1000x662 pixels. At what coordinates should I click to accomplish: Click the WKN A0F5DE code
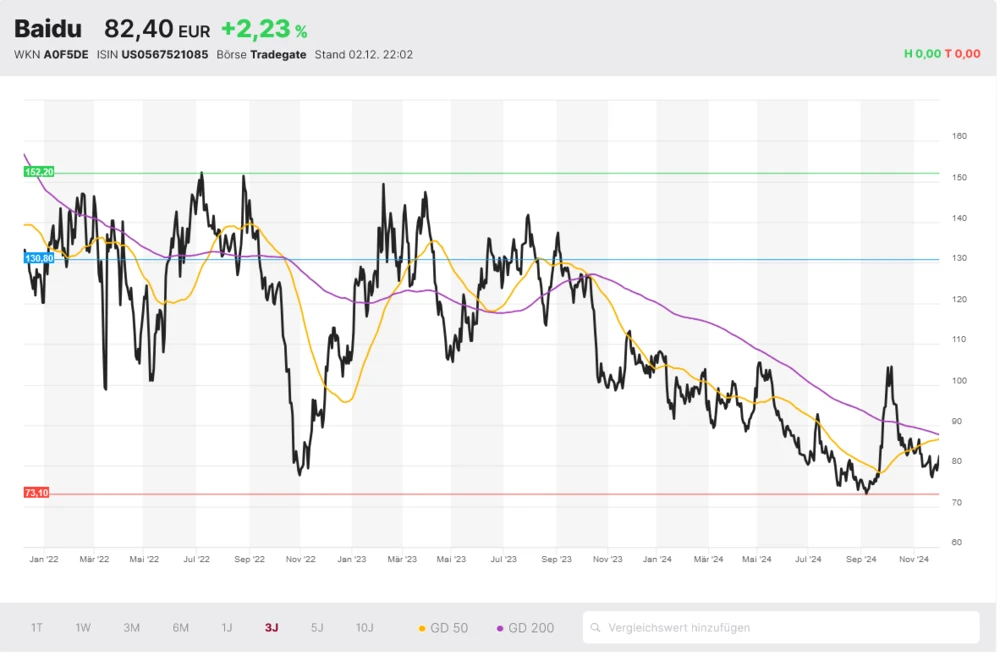pos(68,55)
